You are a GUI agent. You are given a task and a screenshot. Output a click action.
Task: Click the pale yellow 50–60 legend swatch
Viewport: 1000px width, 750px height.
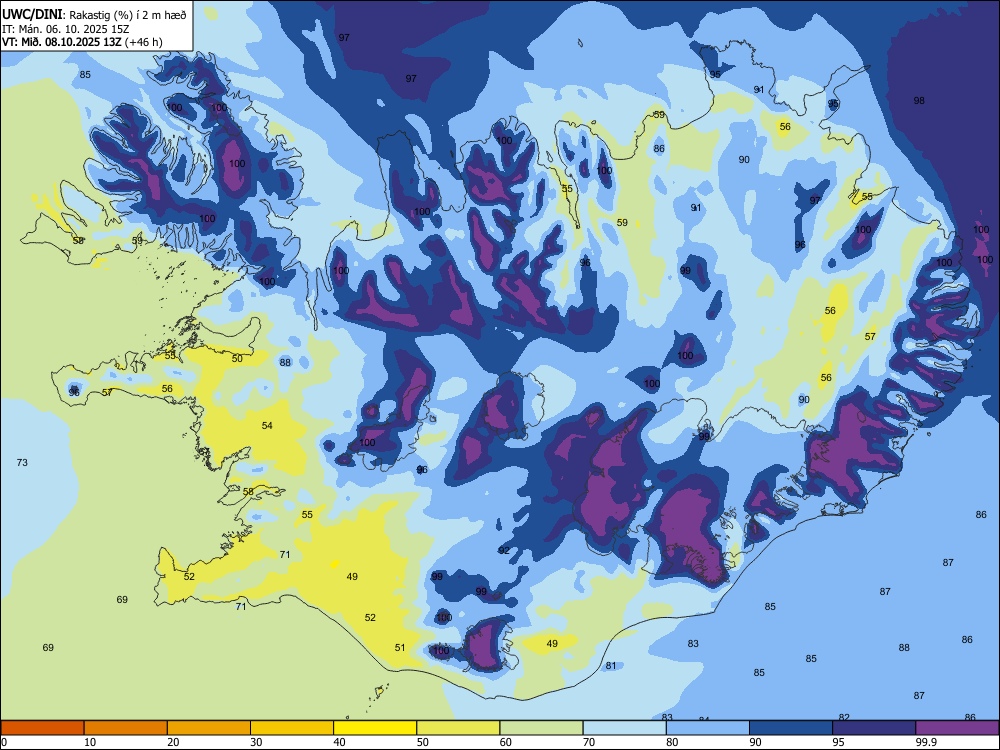point(458,728)
